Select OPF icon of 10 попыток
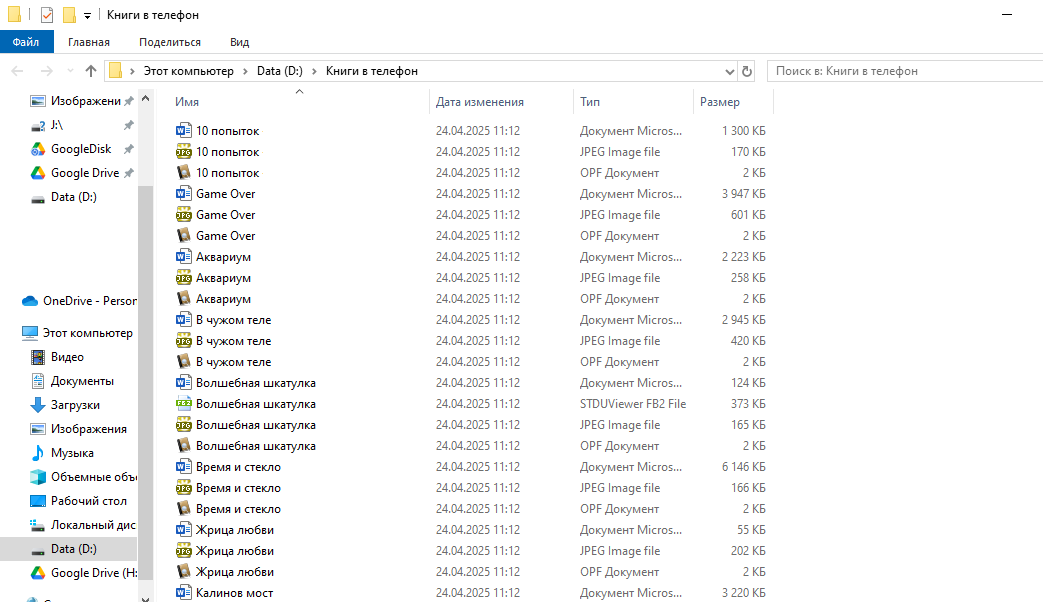Image resolution: width=1043 pixels, height=602 pixels. (184, 172)
